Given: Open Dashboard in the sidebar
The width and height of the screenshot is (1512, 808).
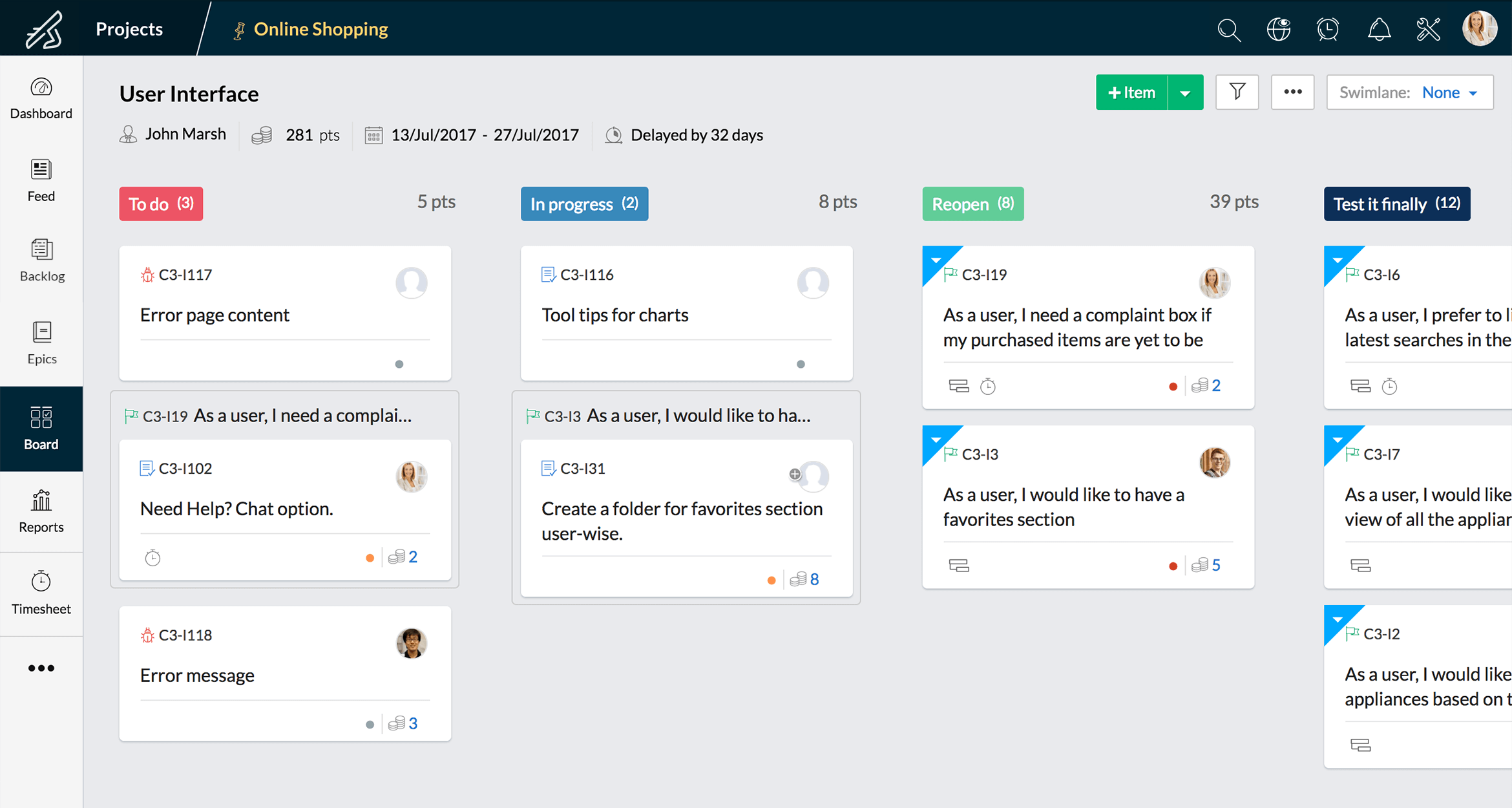Looking at the screenshot, I should tap(41, 99).
